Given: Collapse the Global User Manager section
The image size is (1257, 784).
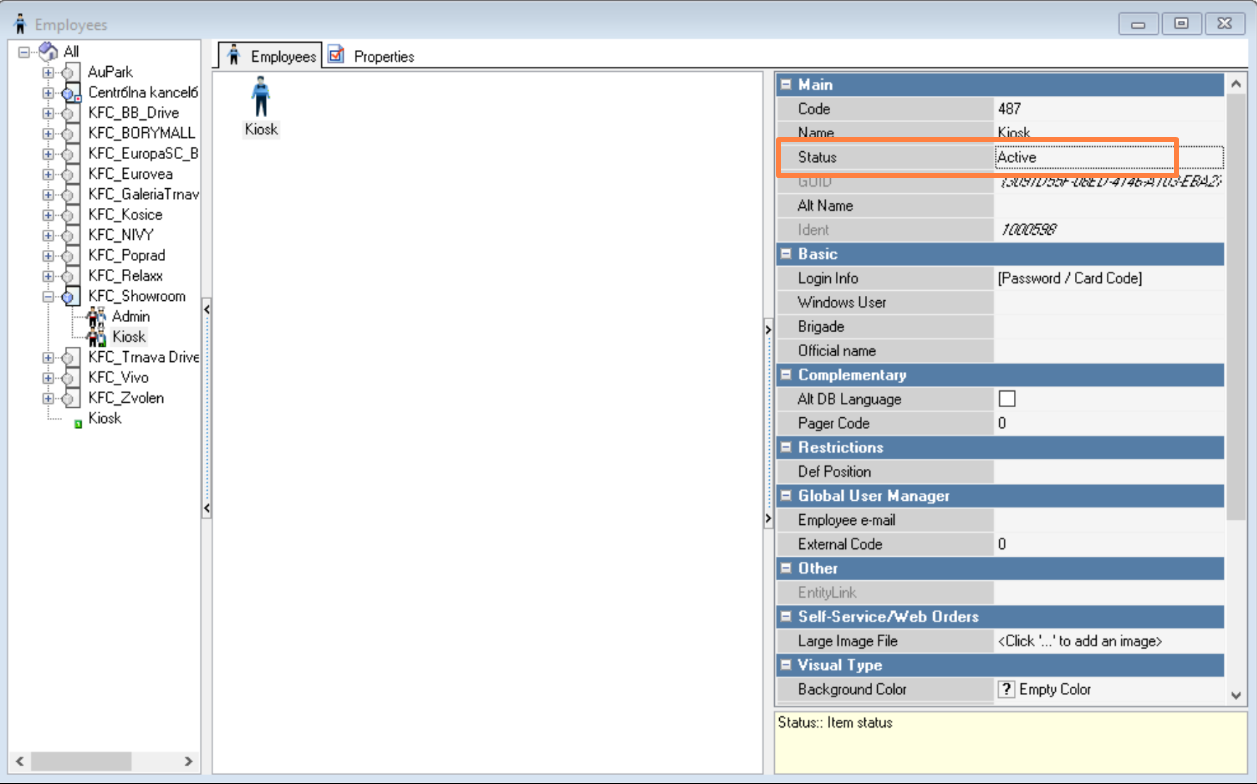Looking at the screenshot, I should (786, 496).
